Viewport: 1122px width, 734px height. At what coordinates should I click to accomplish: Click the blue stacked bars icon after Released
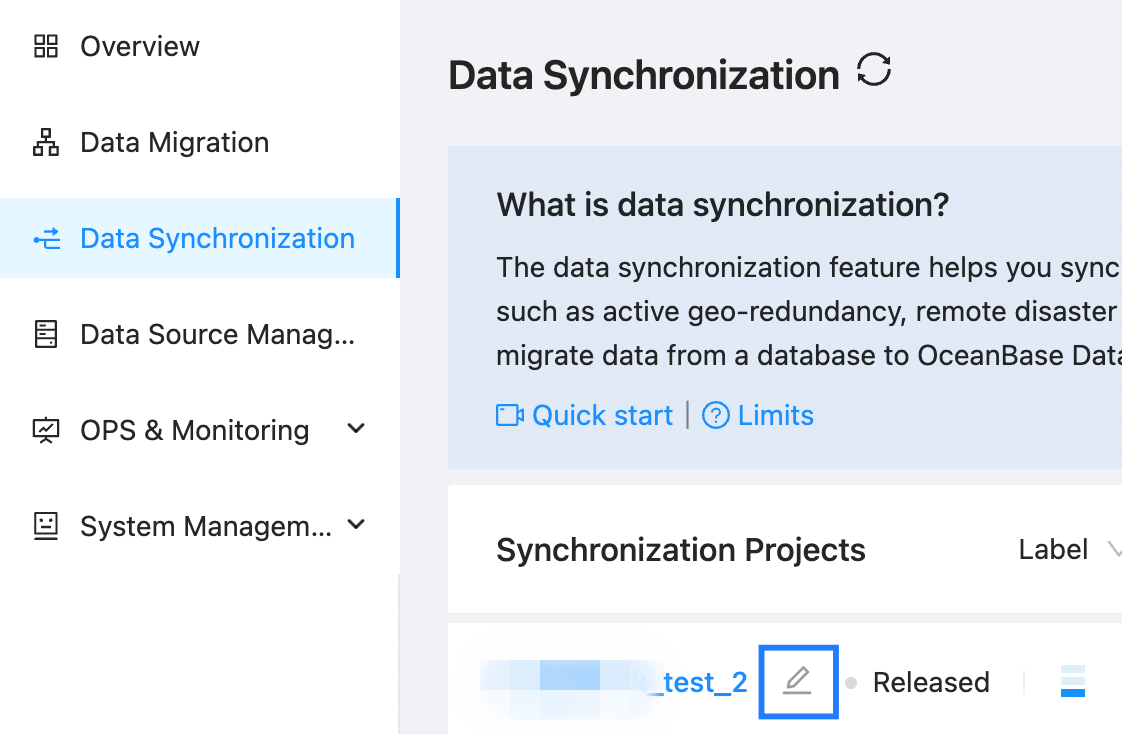1072,681
